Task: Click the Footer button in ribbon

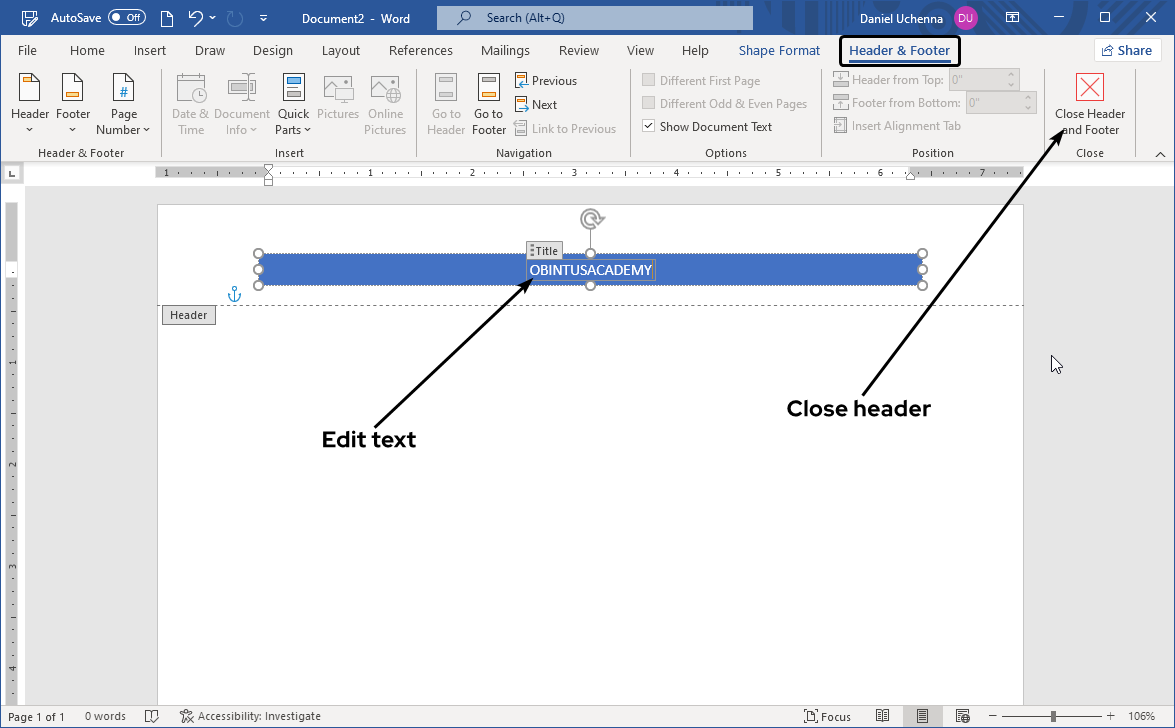Action: pyautogui.click(x=73, y=104)
